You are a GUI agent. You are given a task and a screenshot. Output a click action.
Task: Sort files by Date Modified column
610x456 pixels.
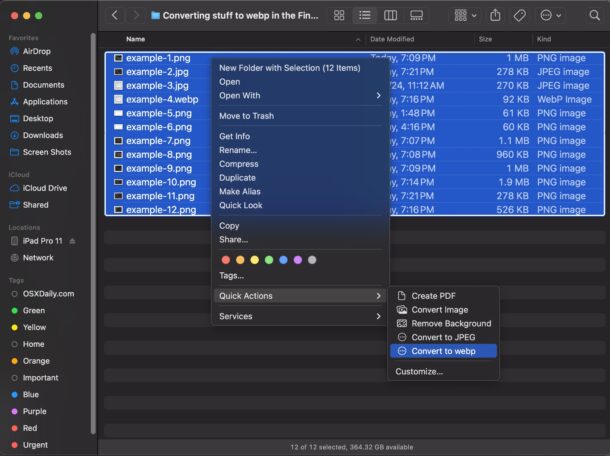pos(392,39)
